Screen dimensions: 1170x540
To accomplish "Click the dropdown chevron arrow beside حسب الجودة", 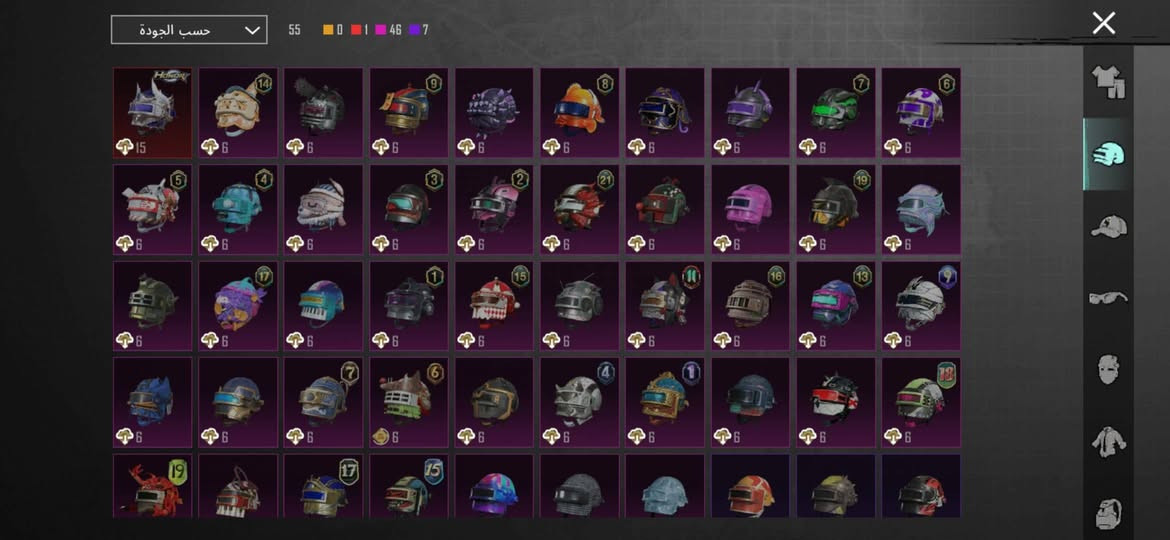I will pyautogui.click(x=252, y=30).
